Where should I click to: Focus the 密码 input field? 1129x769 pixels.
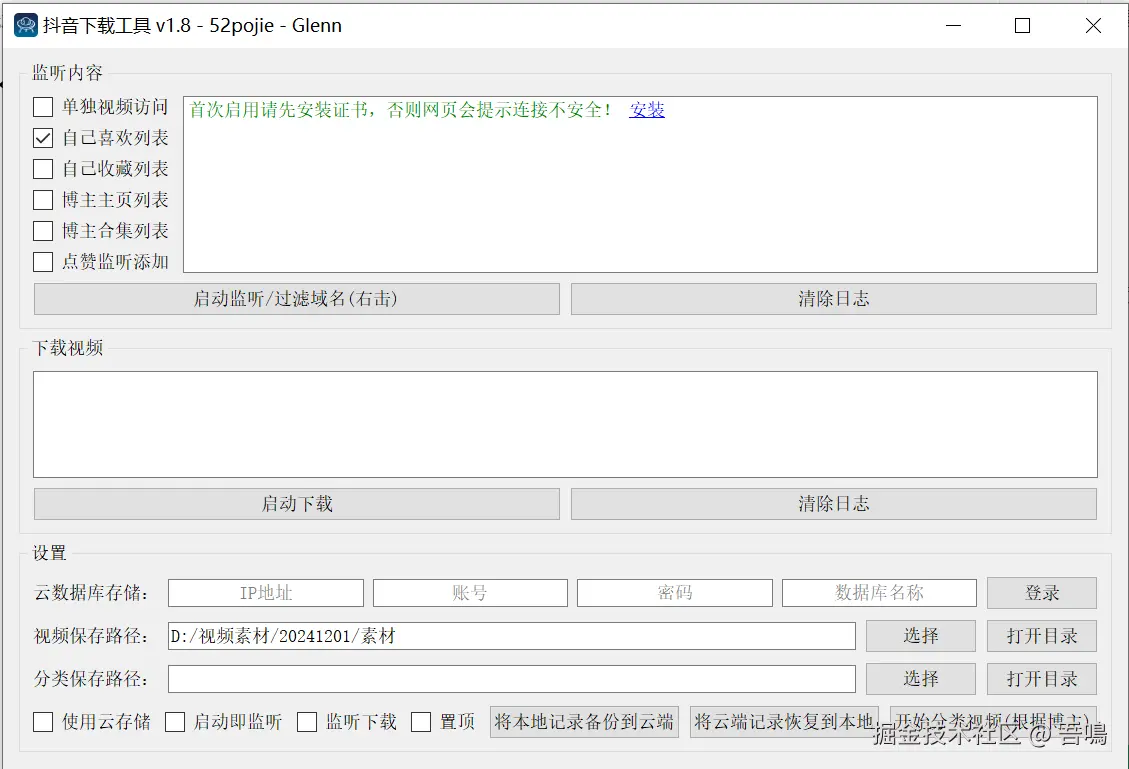click(675, 593)
